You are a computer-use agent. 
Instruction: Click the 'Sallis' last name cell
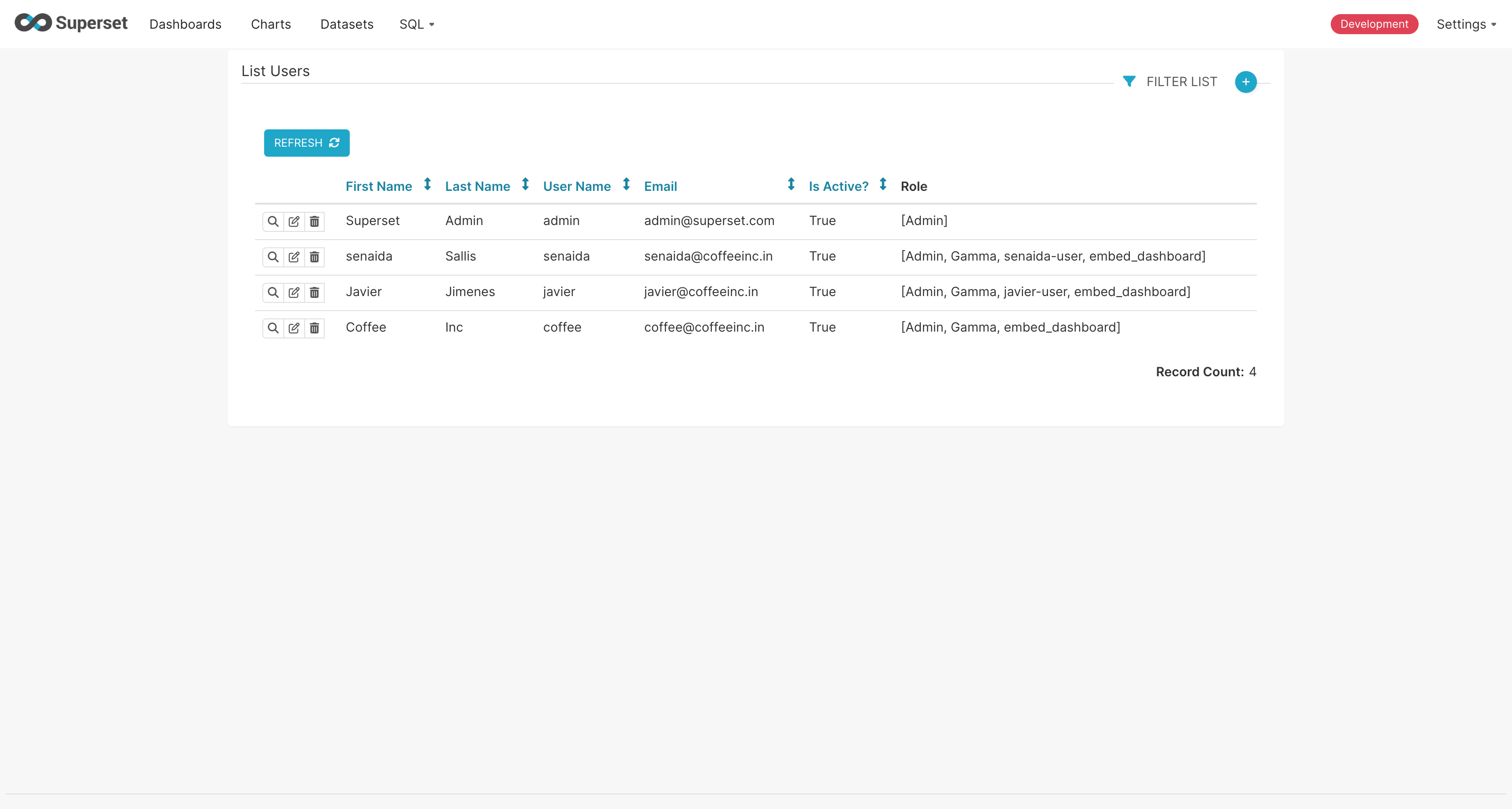pos(461,256)
